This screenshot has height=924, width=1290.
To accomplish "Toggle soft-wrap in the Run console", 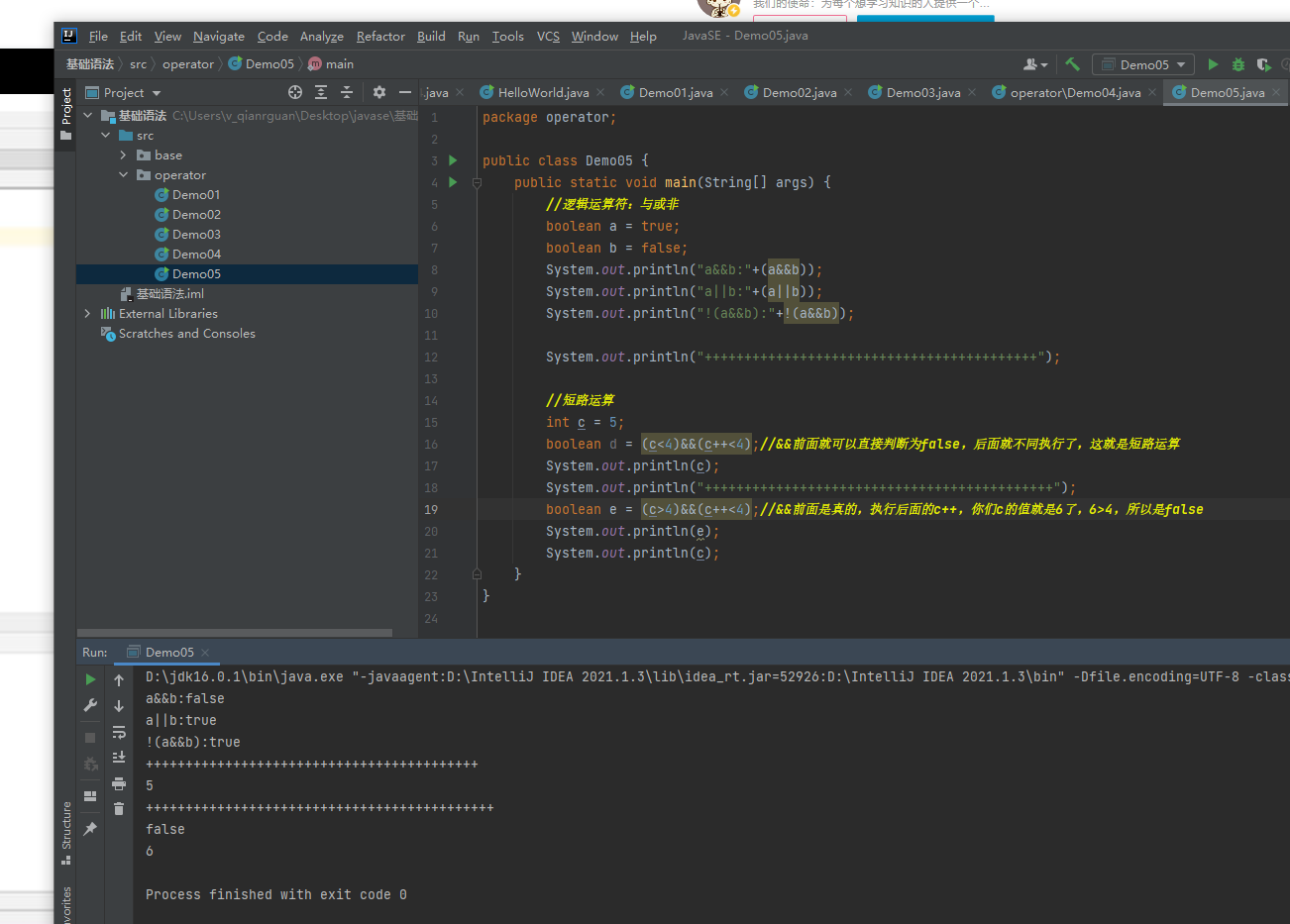I will tap(119, 732).
